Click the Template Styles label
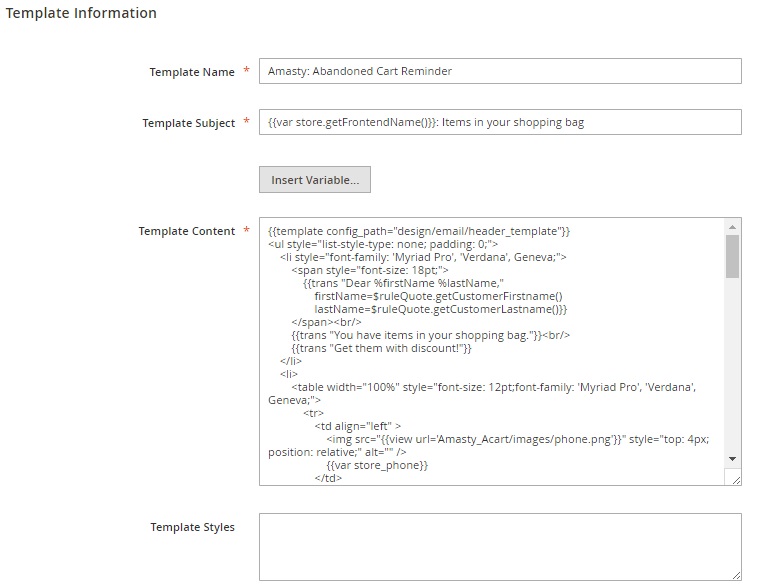This screenshot has width=757, height=587. (192, 527)
